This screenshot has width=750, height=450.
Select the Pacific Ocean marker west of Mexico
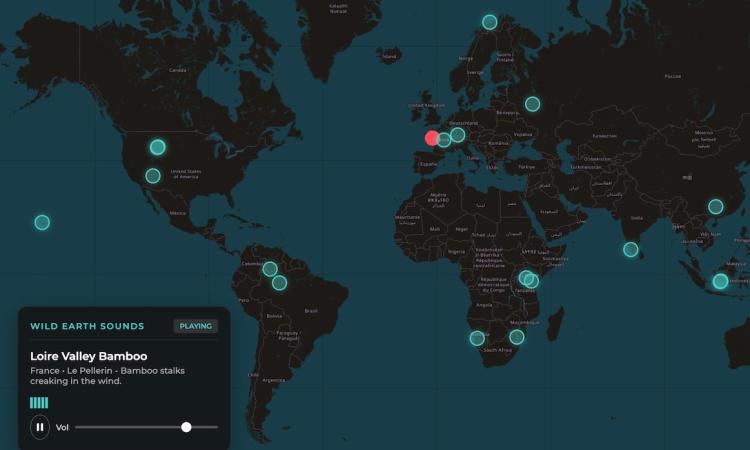(42, 222)
